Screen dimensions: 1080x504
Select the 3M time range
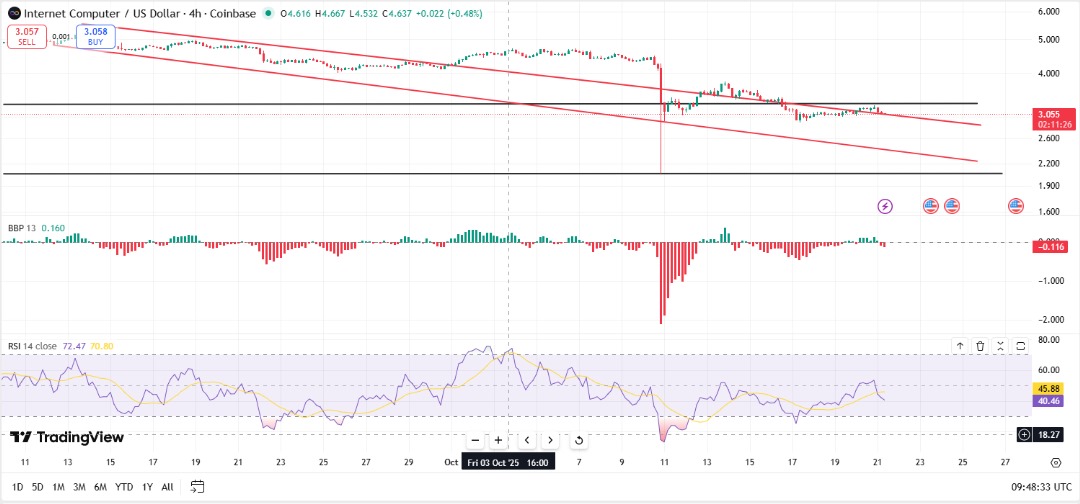(x=79, y=487)
